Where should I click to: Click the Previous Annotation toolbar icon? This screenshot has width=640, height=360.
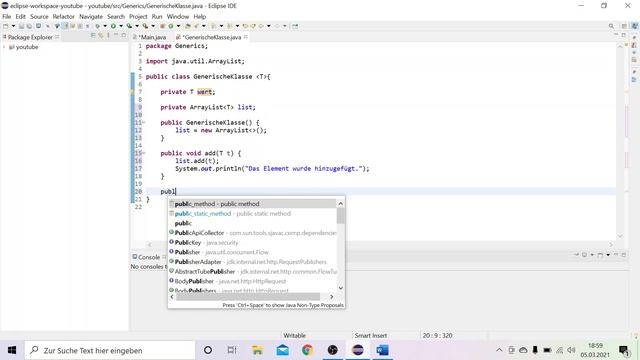[x=229, y=26]
